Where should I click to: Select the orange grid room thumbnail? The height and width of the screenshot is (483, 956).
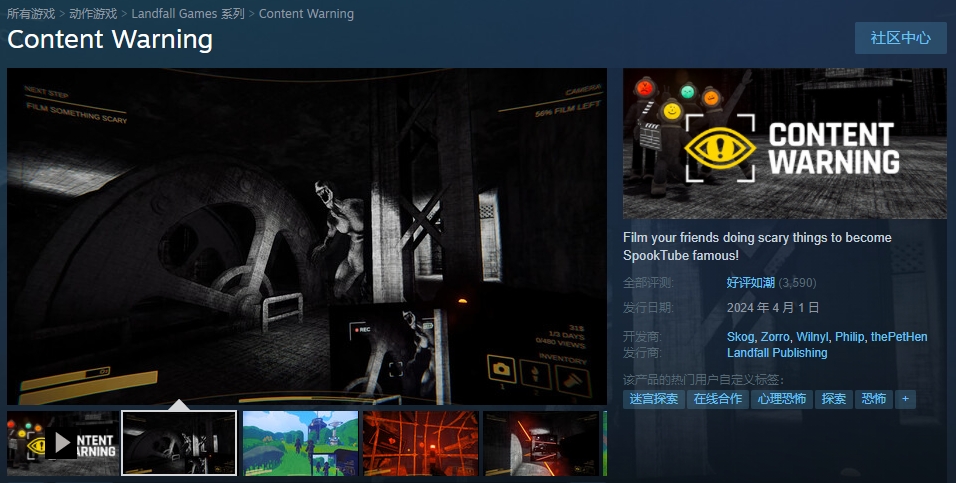point(421,443)
